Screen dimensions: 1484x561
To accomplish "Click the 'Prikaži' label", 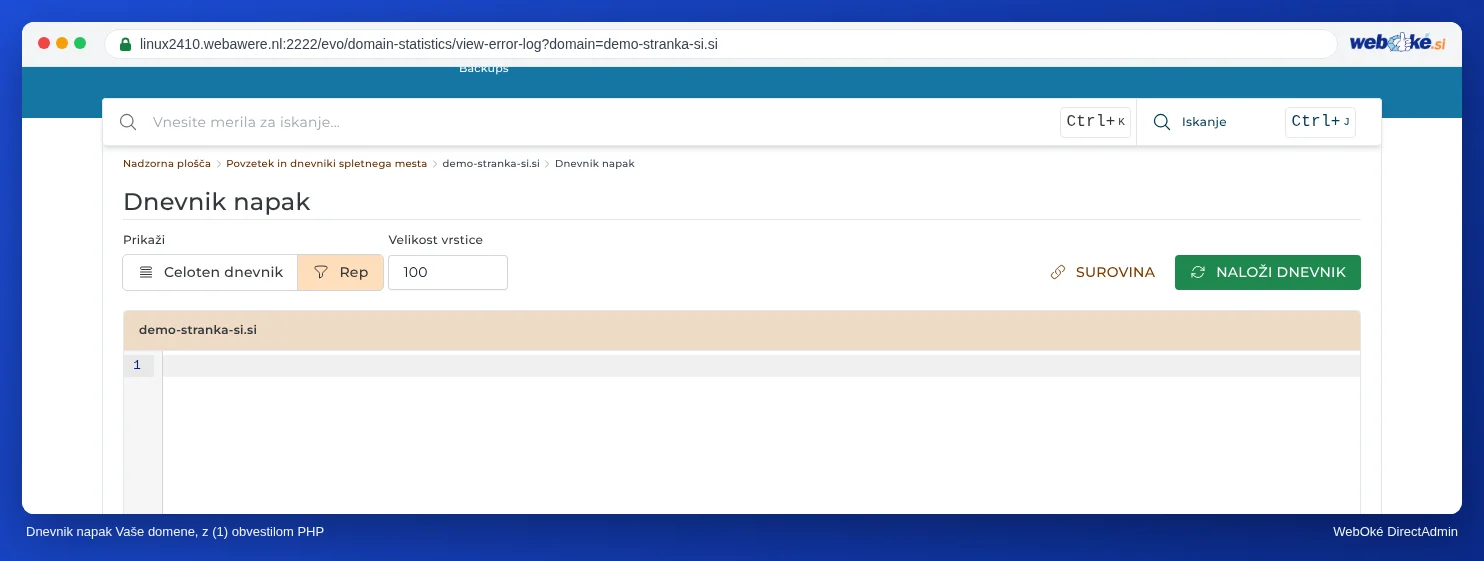I will (x=144, y=240).
